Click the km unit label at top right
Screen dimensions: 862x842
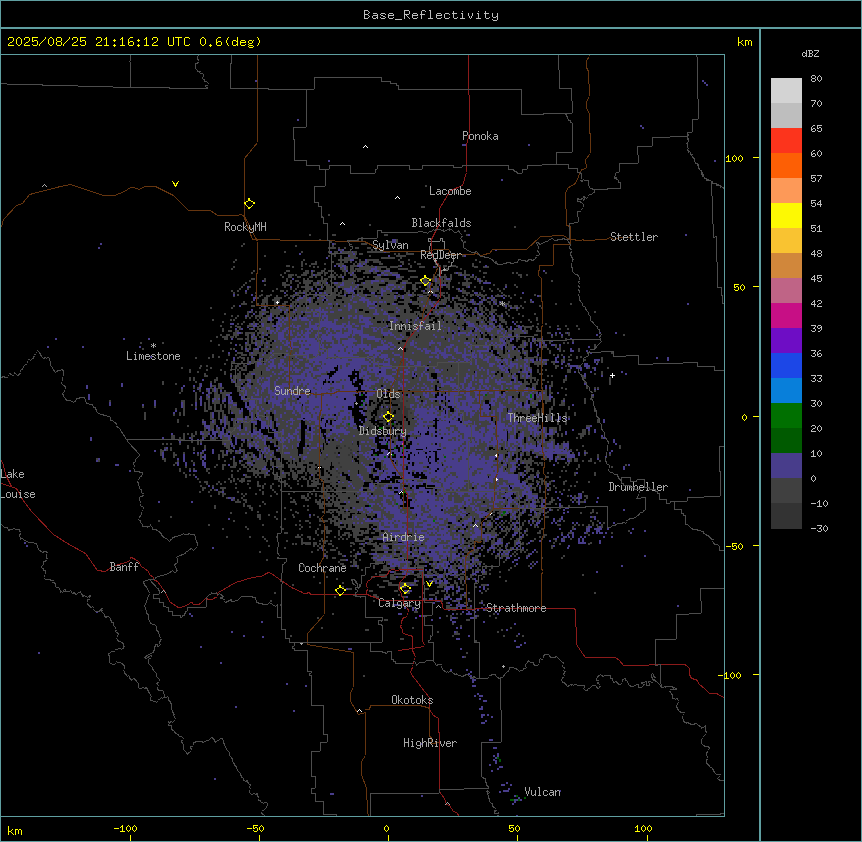pos(744,42)
